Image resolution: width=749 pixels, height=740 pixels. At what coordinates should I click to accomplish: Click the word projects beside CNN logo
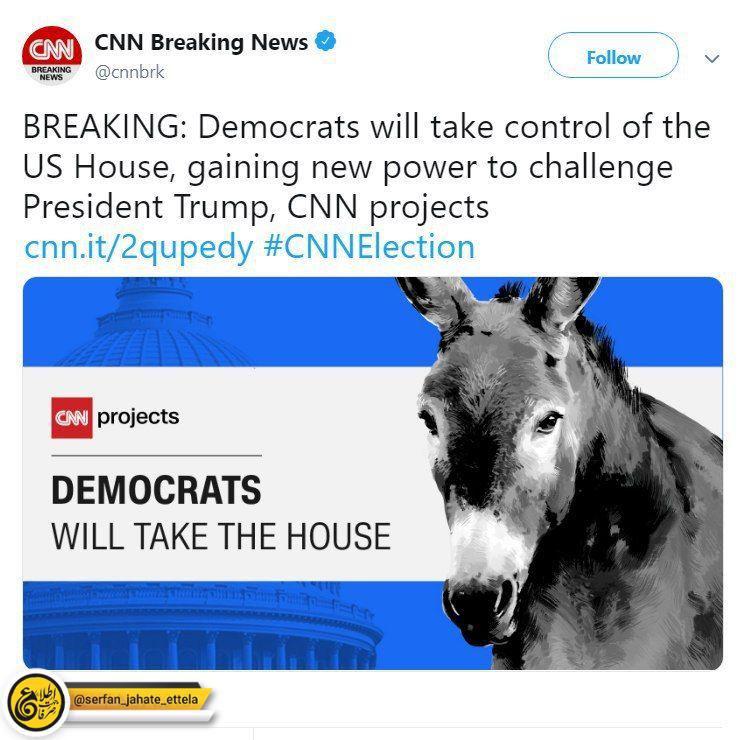(138, 417)
